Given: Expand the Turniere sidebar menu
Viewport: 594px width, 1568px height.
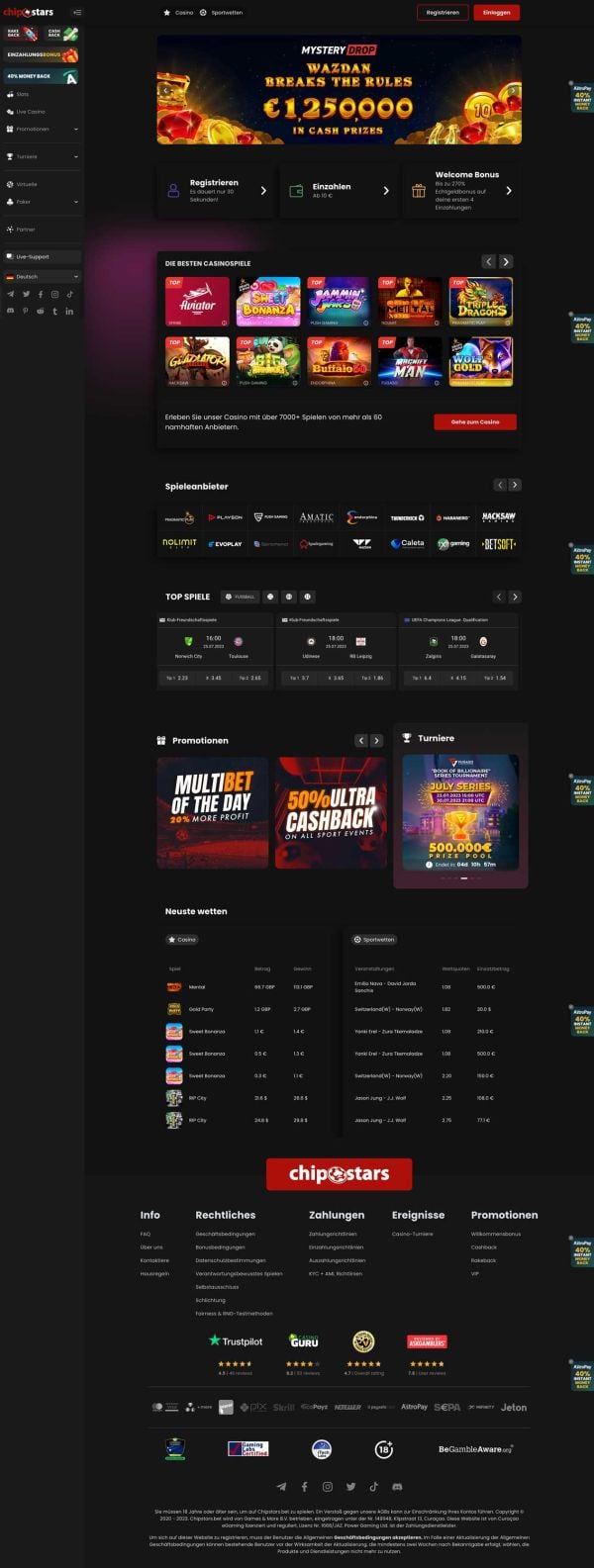Looking at the screenshot, I should [x=42, y=156].
